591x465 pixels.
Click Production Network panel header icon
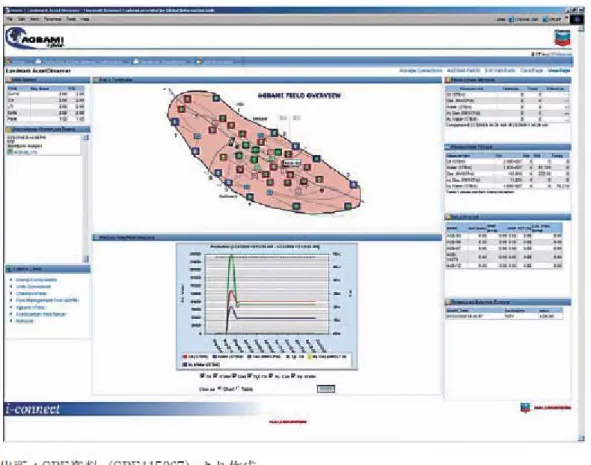tap(448, 80)
